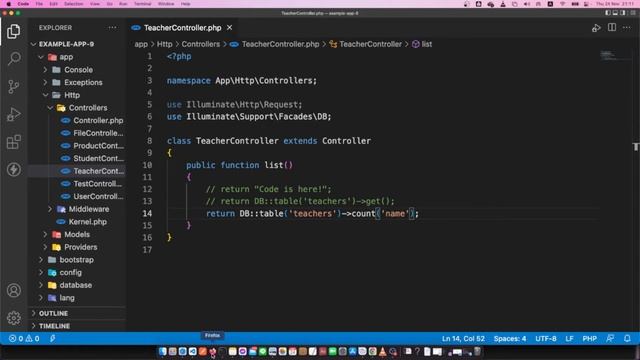Open the Terminal menu in menu bar
640x360 pixels.
click(x=142, y=4)
